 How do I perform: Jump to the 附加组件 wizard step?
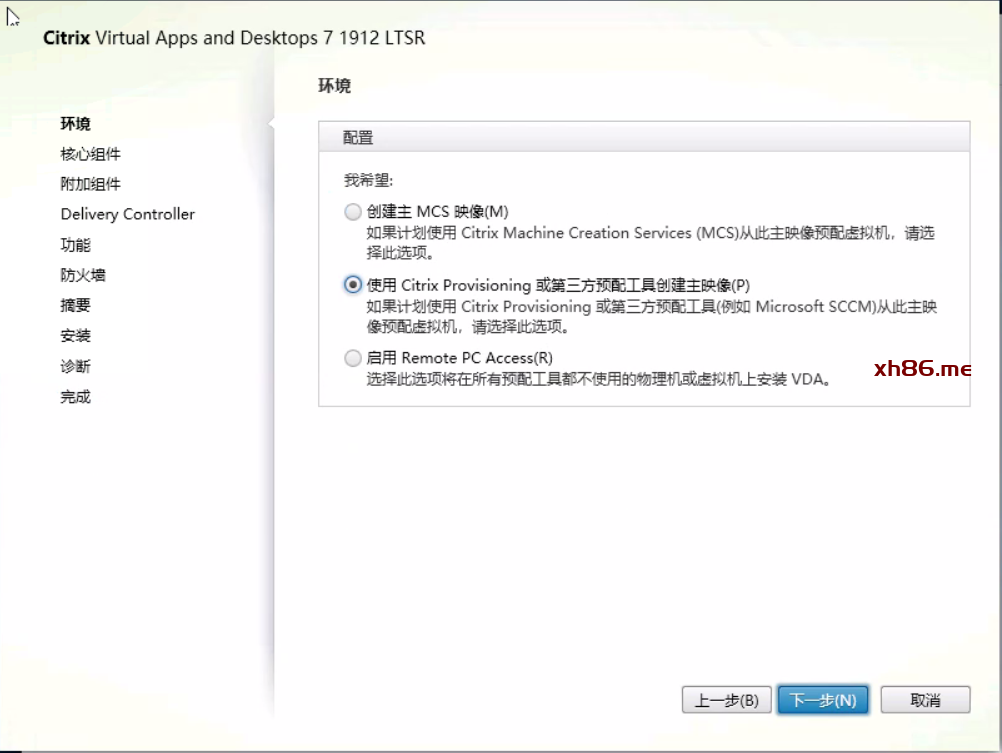[90, 184]
